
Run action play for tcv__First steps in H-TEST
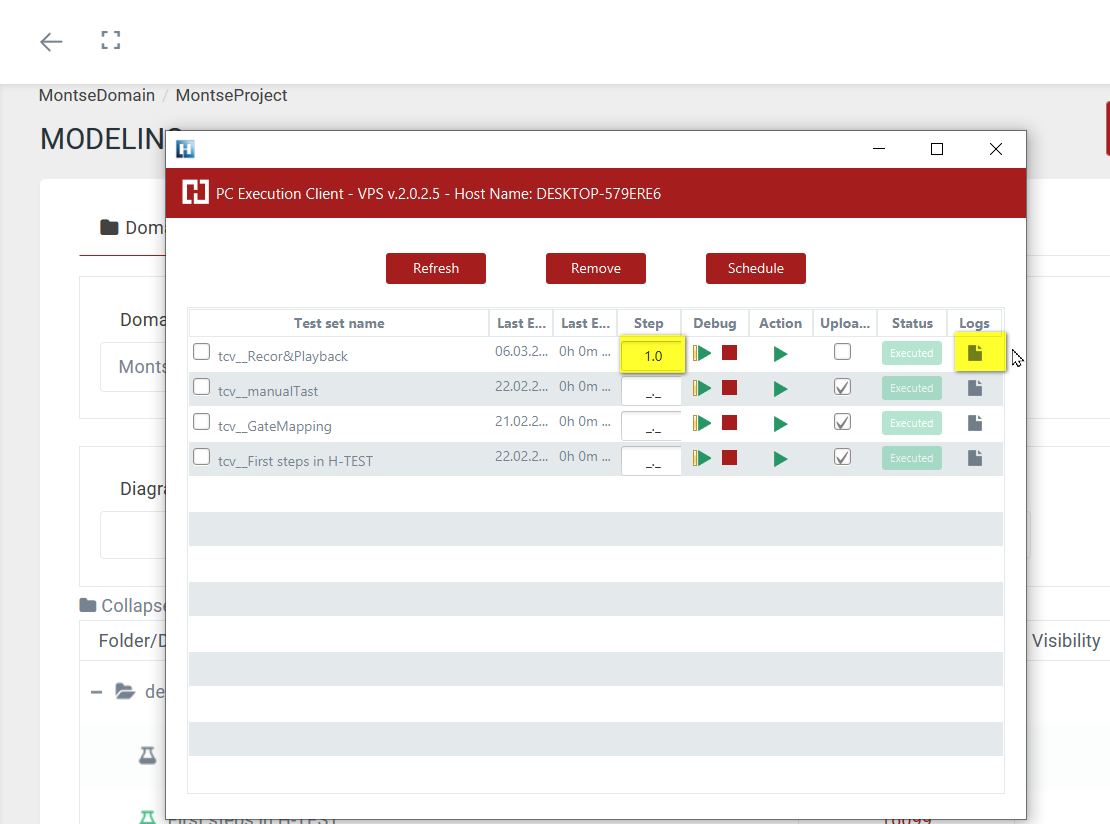point(780,459)
